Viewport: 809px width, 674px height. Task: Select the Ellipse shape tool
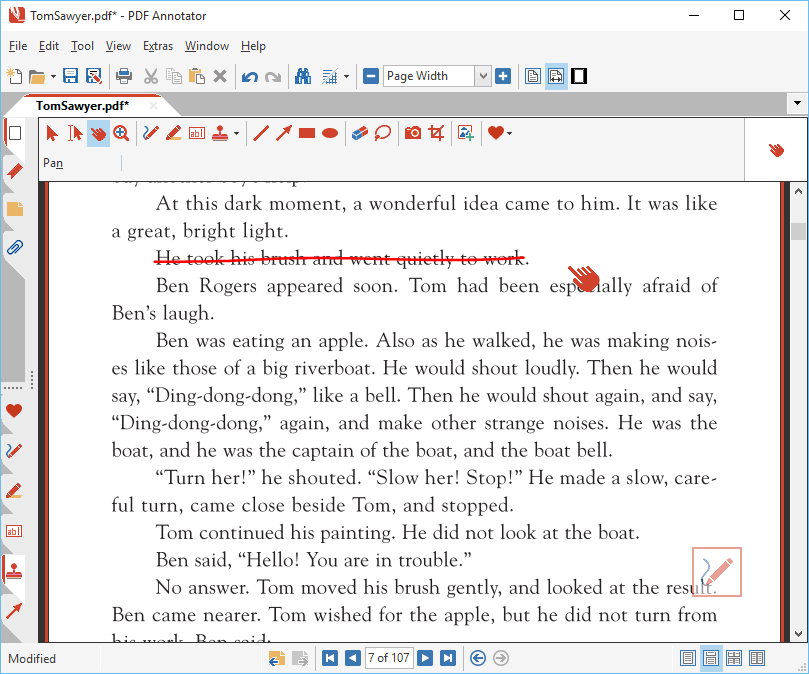[330, 134]
